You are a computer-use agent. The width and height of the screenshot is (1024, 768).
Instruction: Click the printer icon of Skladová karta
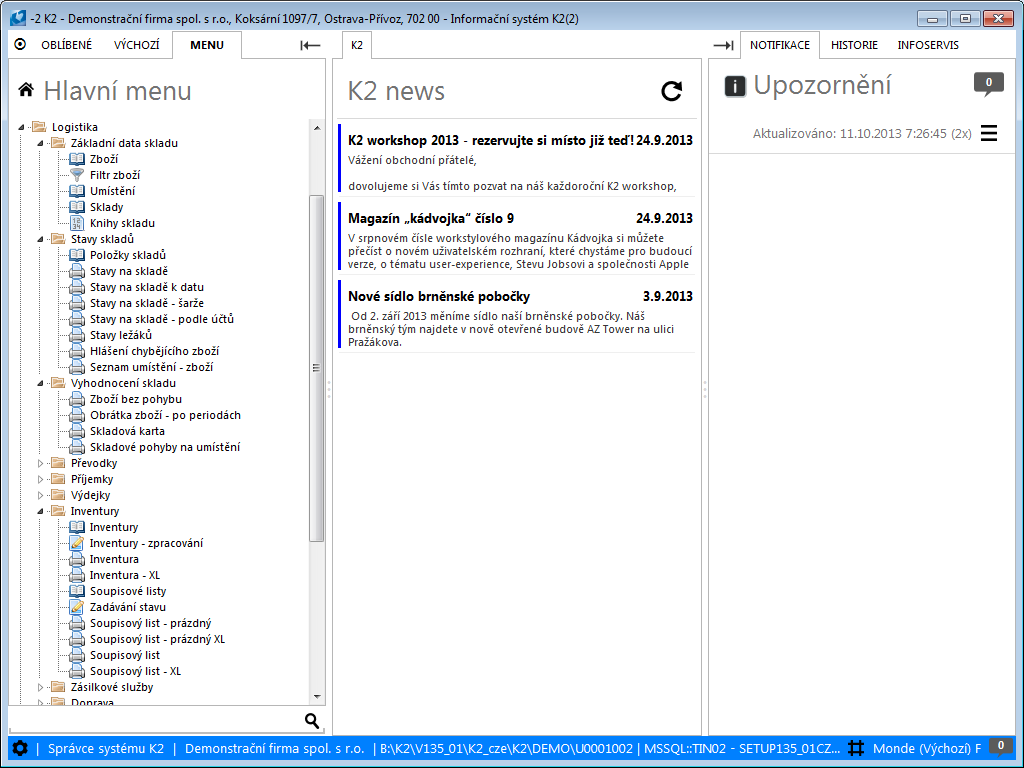(77, 431)
